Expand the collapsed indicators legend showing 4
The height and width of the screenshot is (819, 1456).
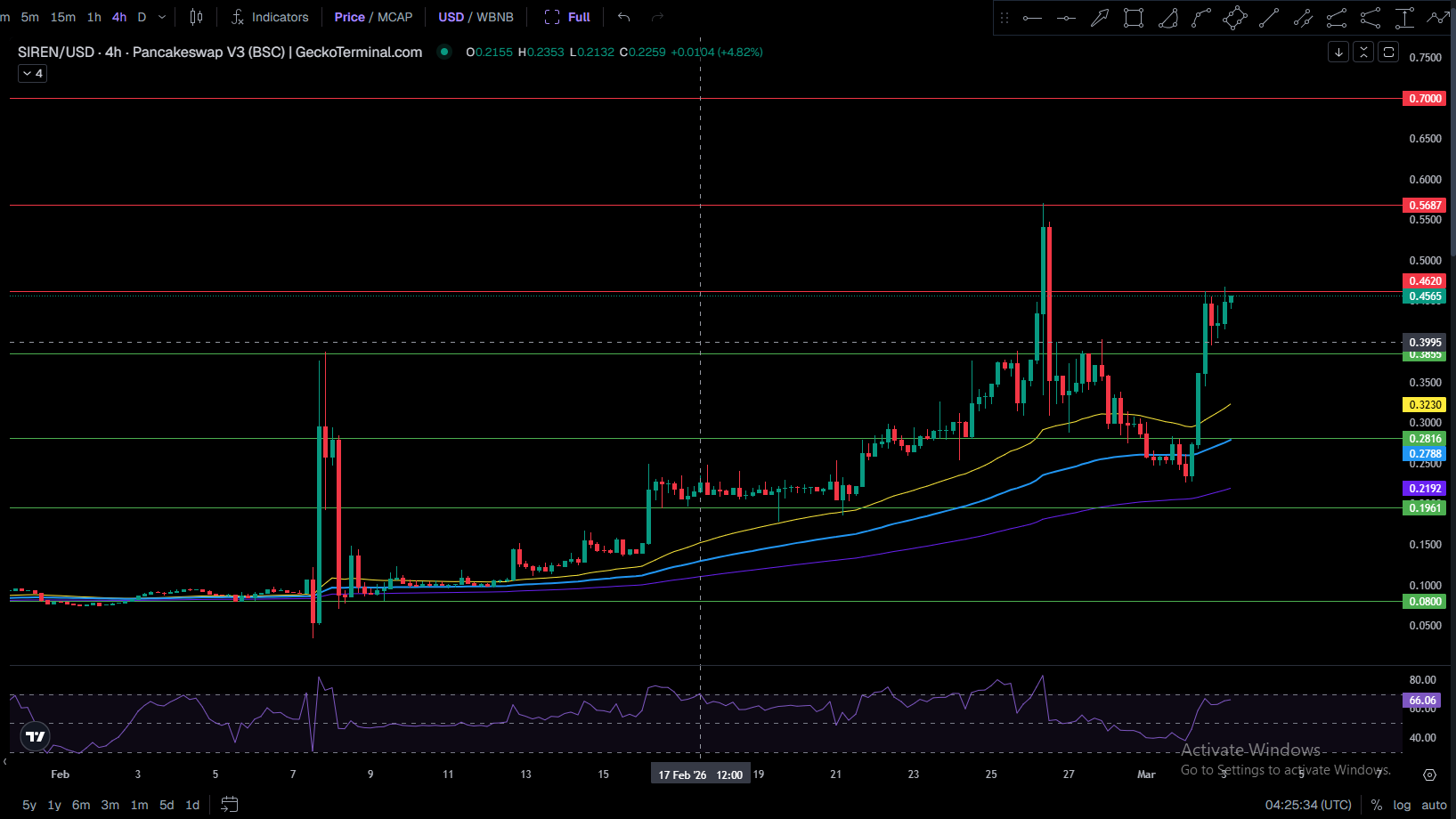click(32, 74)
